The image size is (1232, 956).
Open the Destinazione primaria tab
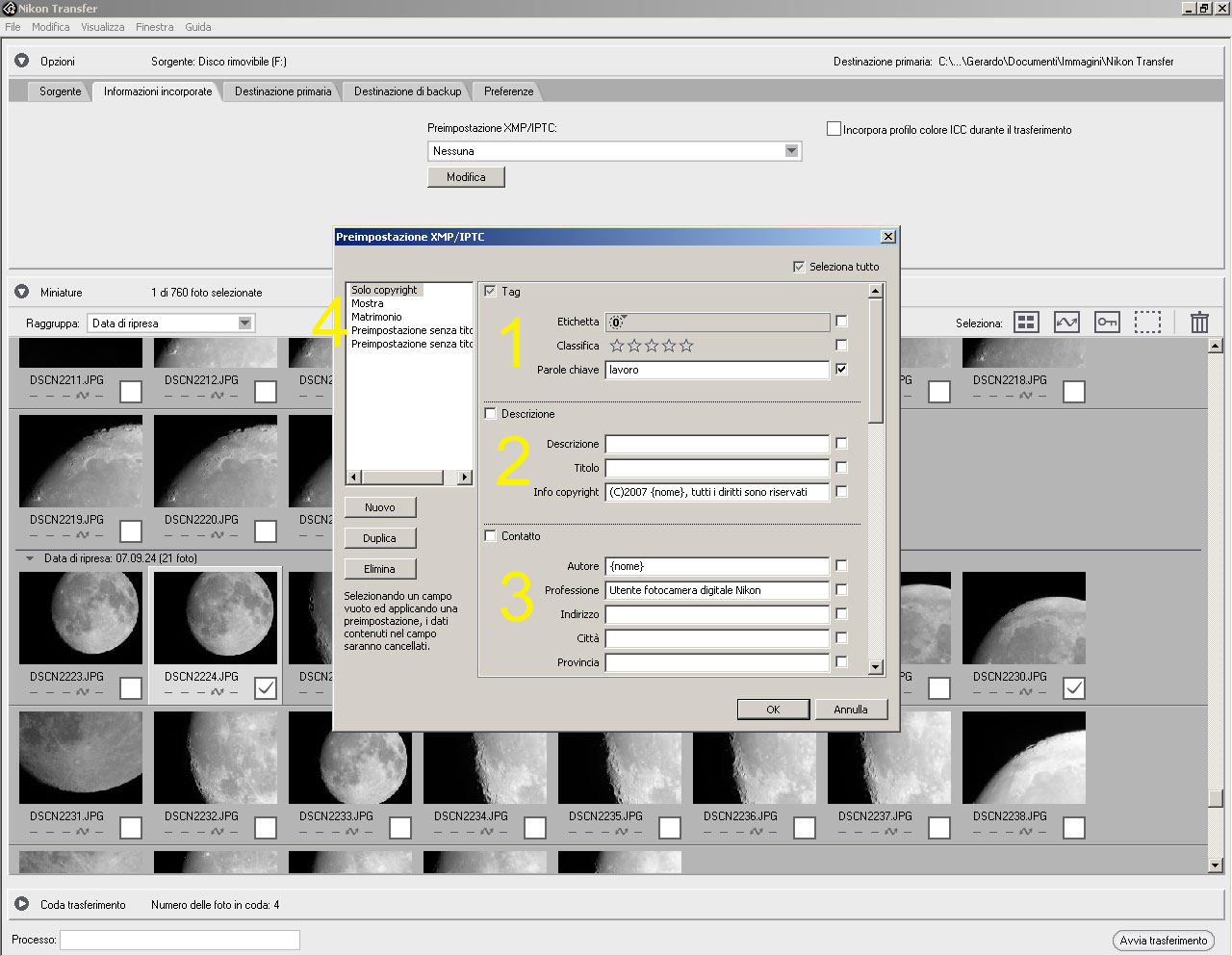tap(283, 91)
